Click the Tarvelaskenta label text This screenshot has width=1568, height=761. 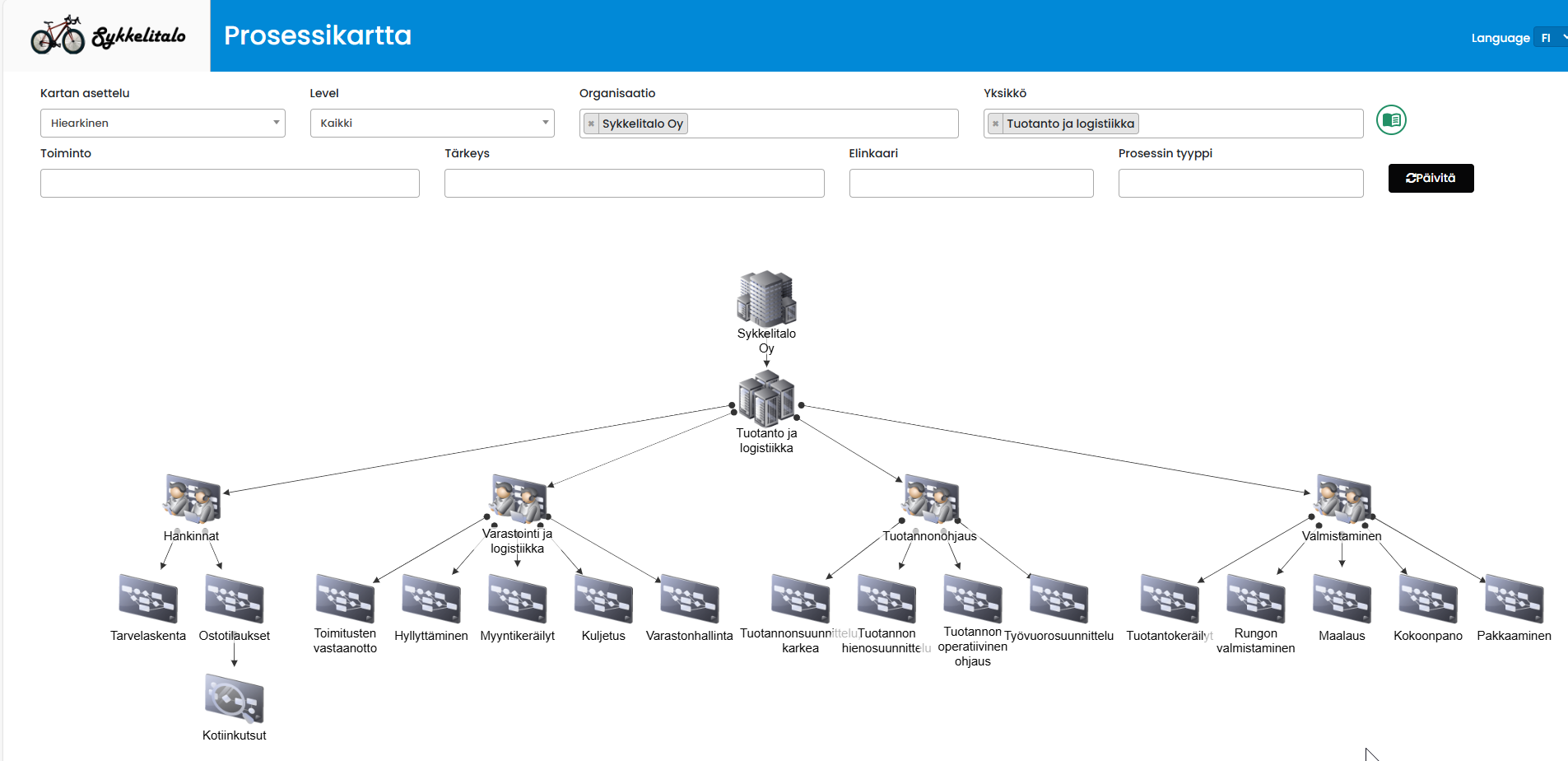tap(148, 636)
